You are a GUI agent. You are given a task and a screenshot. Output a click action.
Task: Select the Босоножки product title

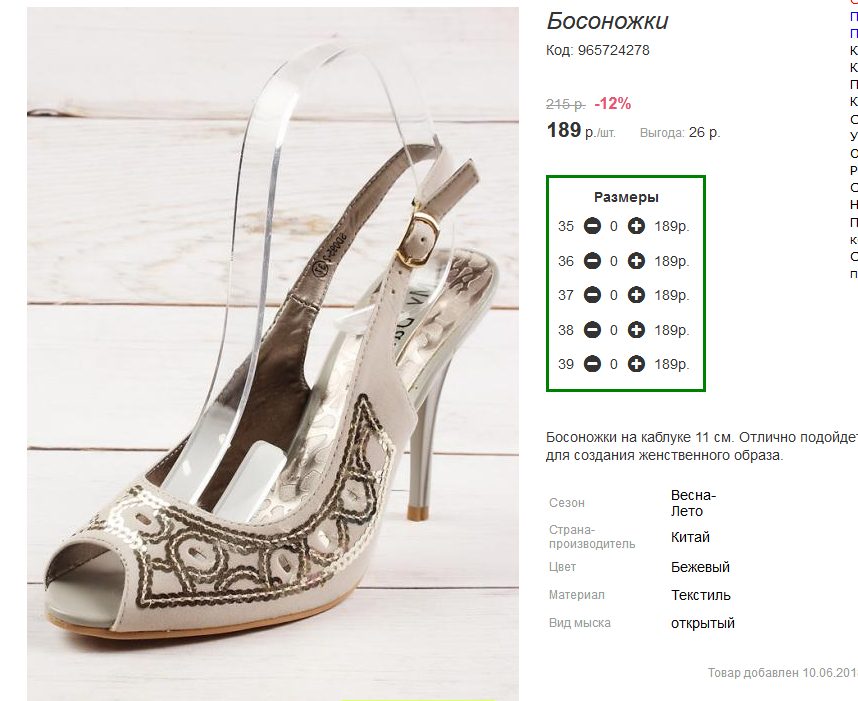[607, 21]
